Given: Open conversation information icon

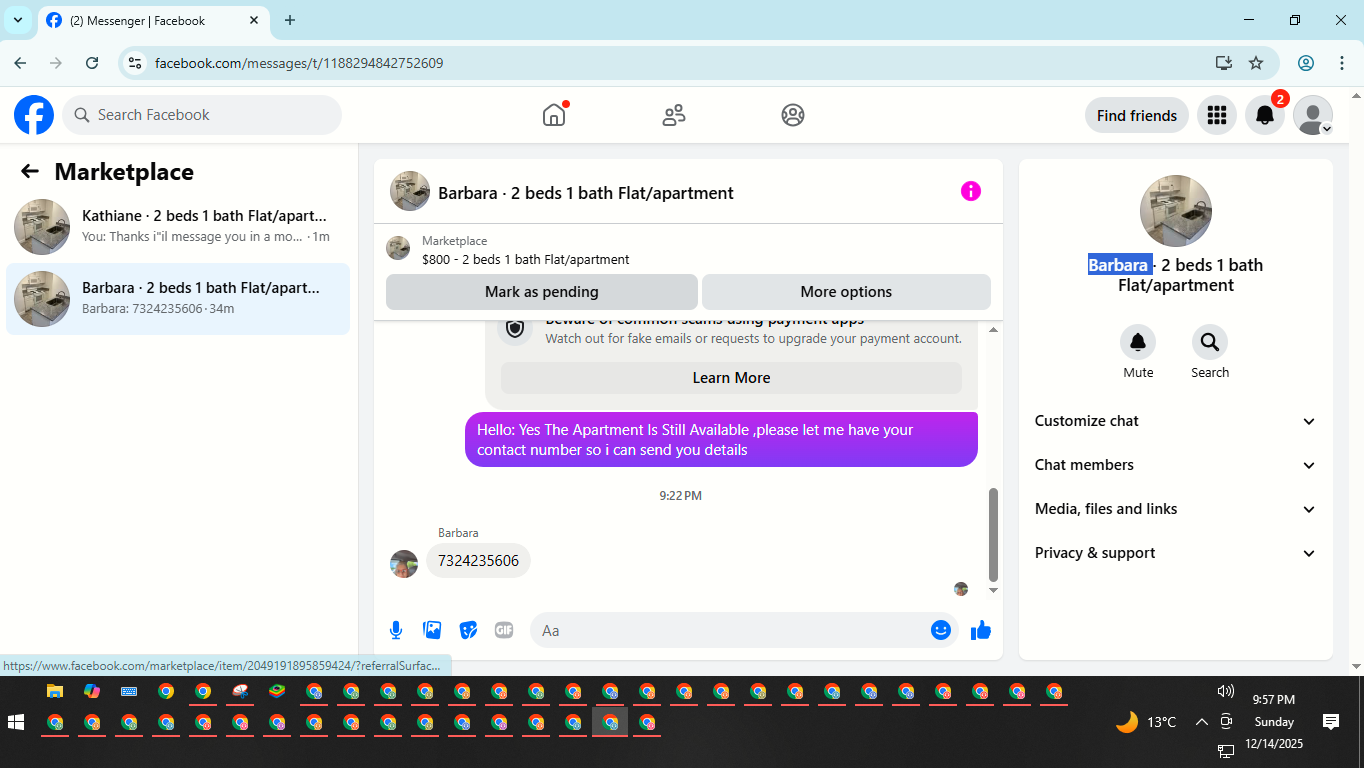Looking at the screenshot, I should (971, 191).
